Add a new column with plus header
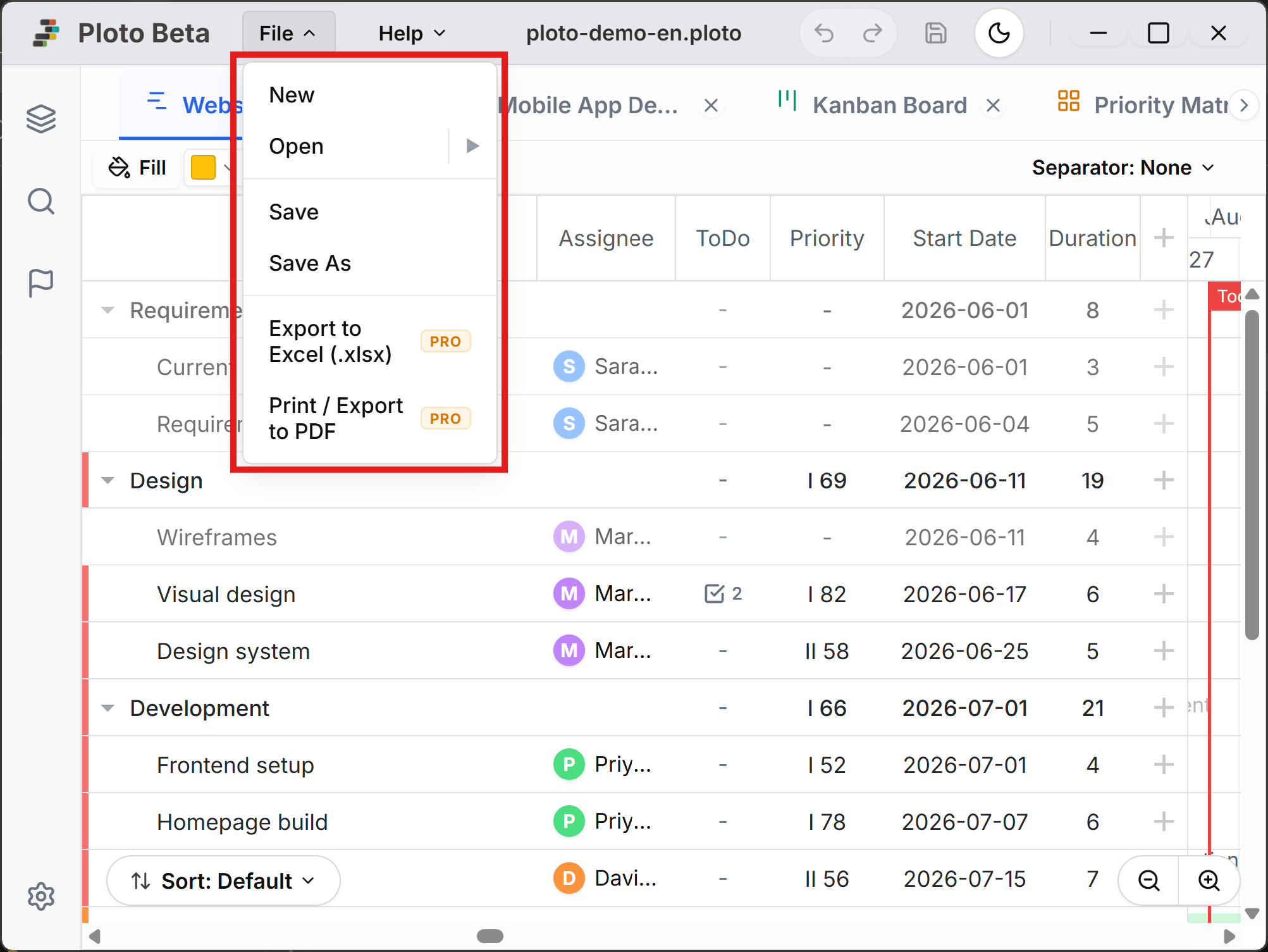 [1164, 238]
